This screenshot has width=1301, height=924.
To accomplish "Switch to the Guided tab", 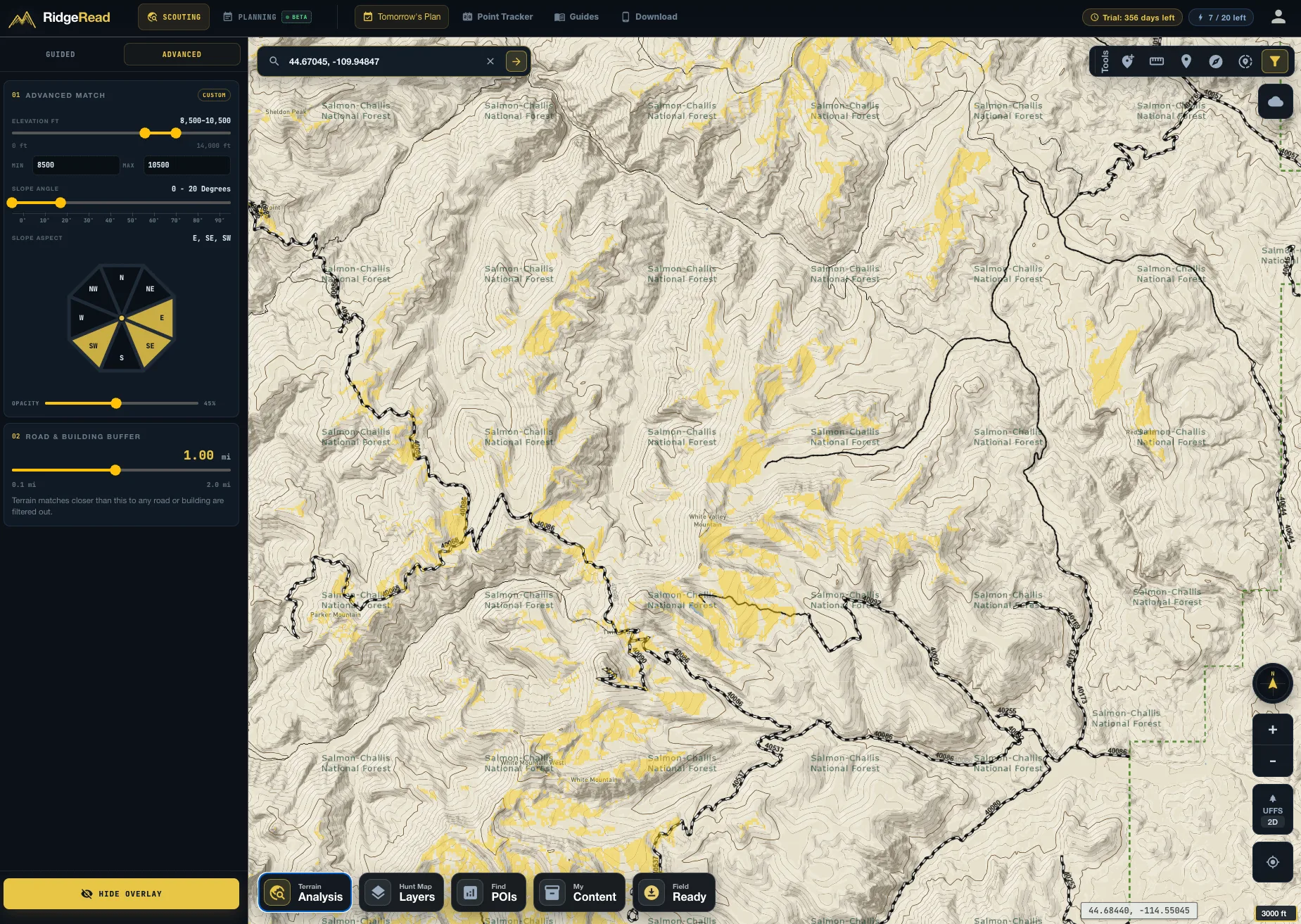I will pos(61,54).
